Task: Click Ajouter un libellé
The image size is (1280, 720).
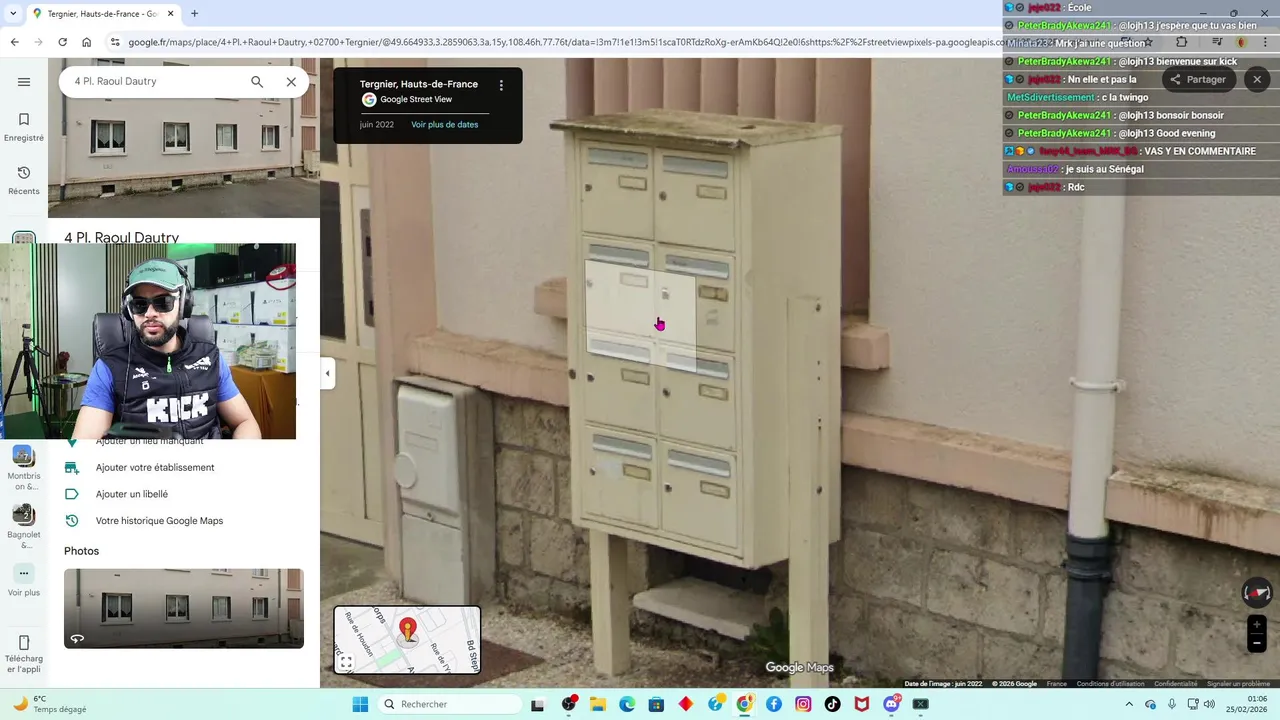Action: click(132, 494)
